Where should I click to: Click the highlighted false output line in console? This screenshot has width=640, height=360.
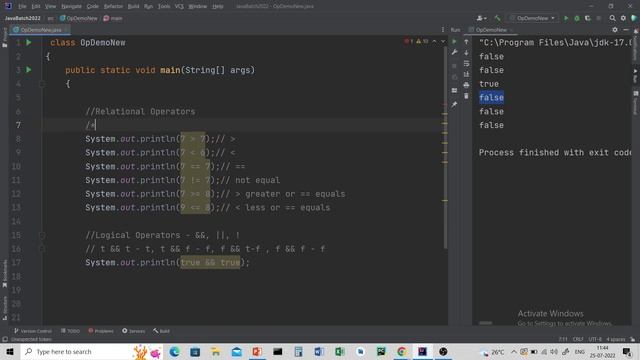click(491, 98)
